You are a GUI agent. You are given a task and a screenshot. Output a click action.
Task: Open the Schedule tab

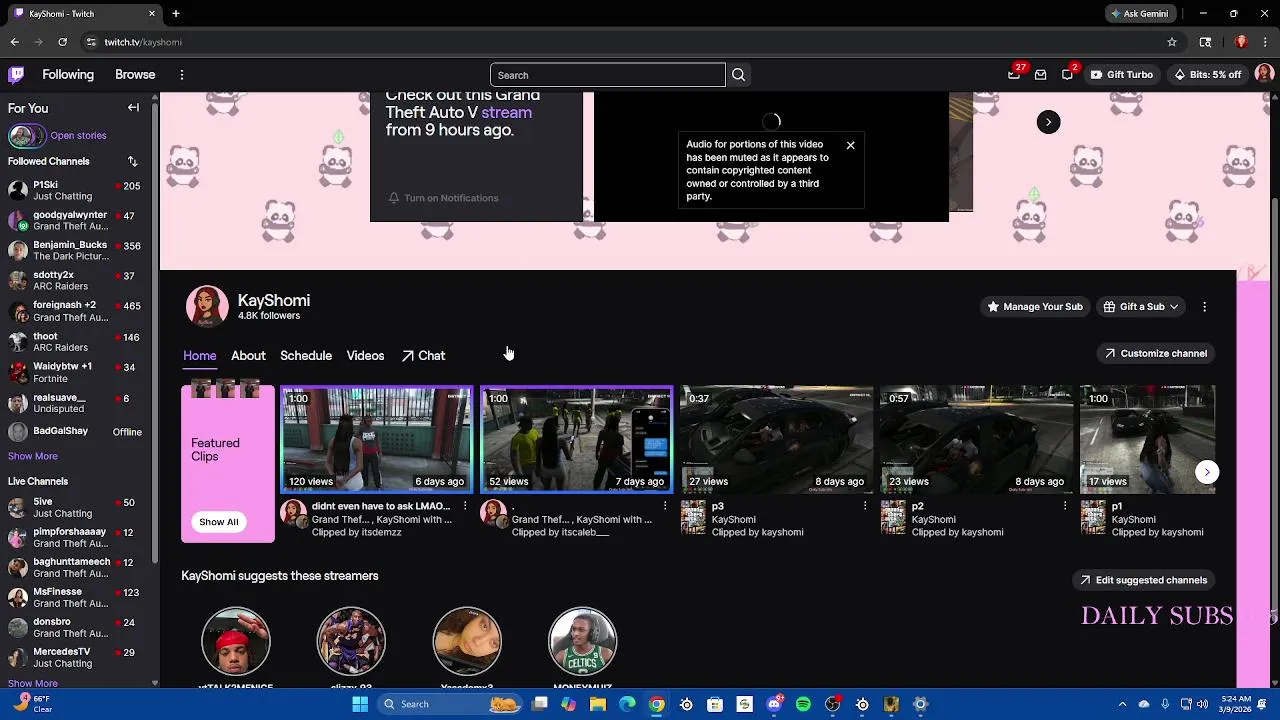coord(306,356)
